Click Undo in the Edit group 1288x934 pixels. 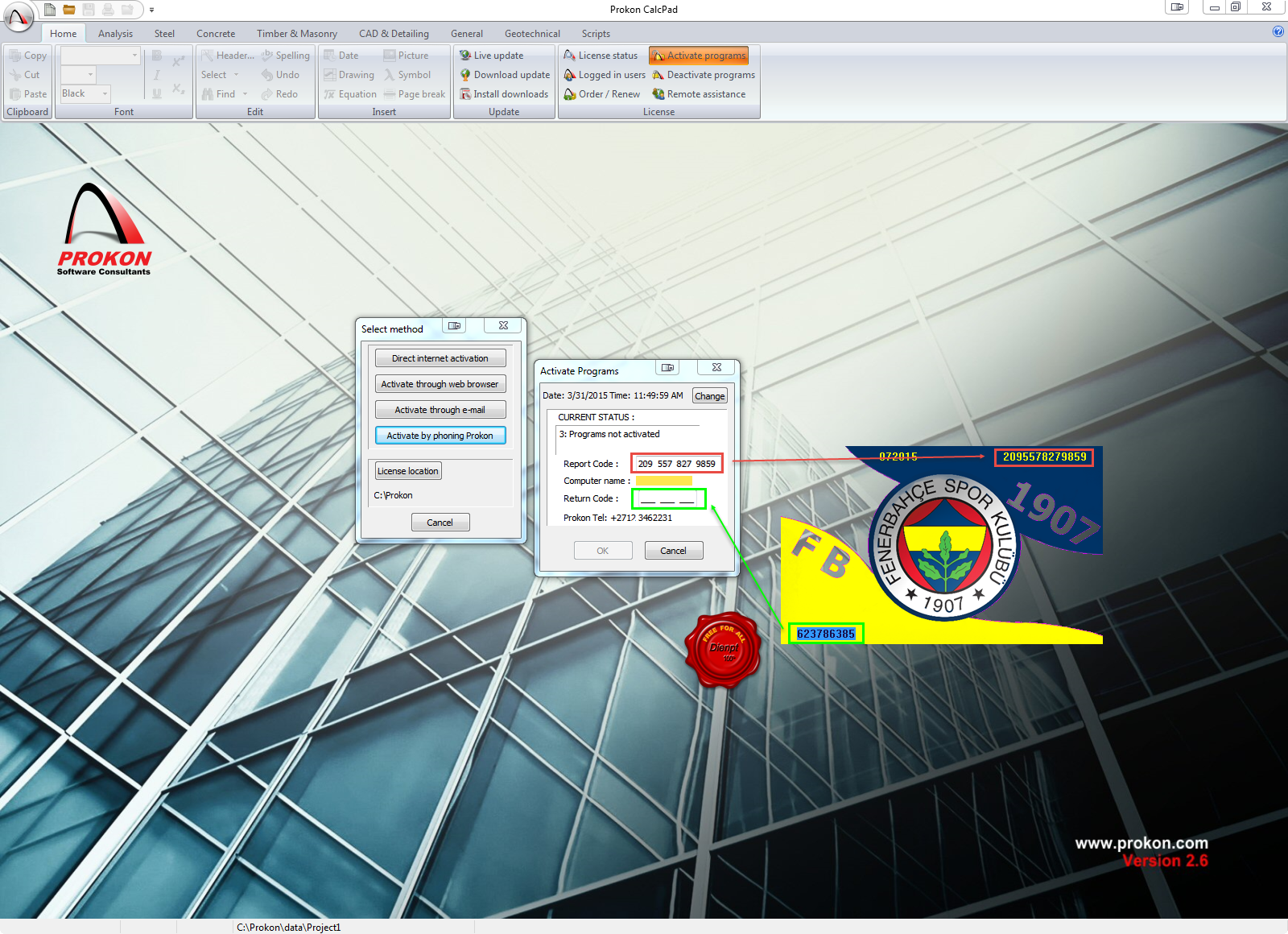point(280,75)
